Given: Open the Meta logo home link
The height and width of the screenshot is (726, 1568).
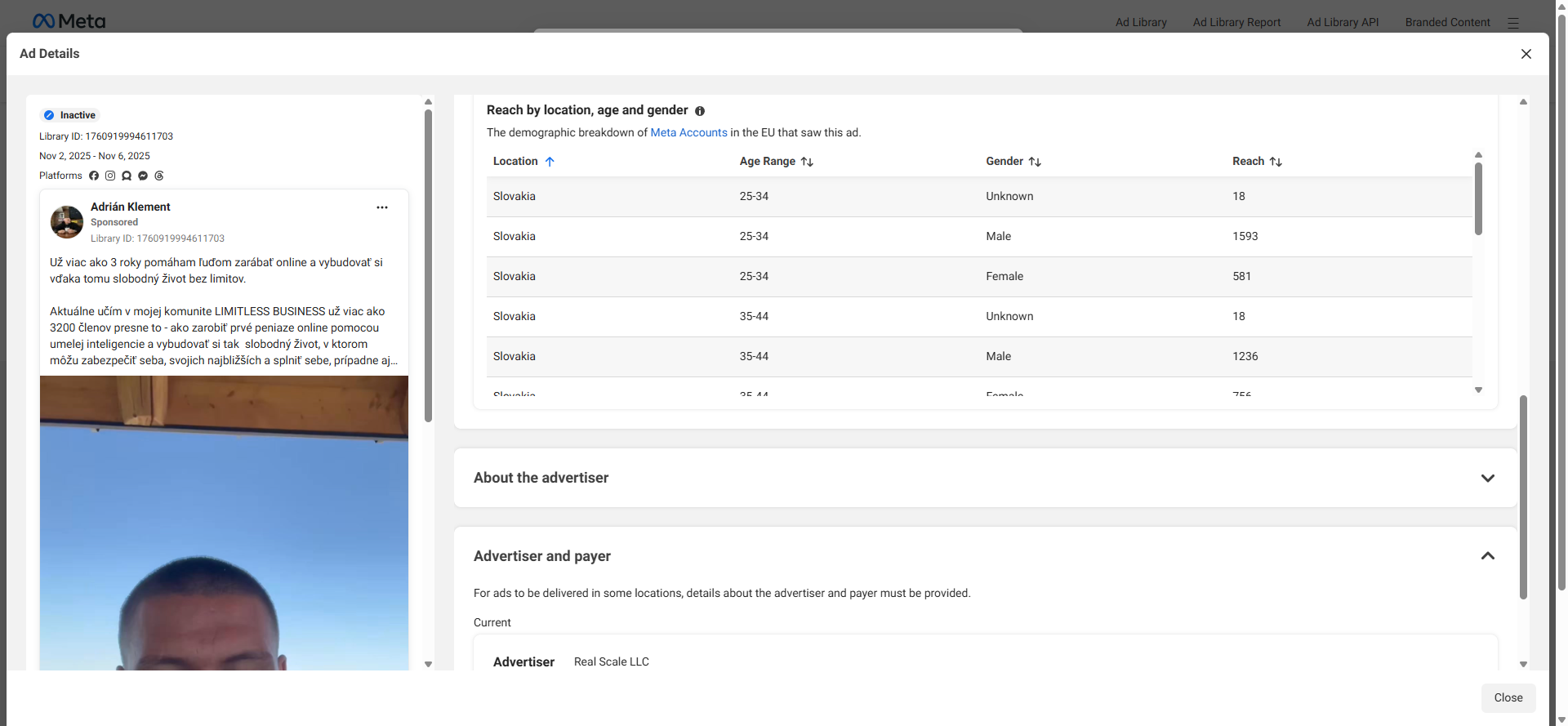Looking at the screenshot, I should click(x=69, y=21).
